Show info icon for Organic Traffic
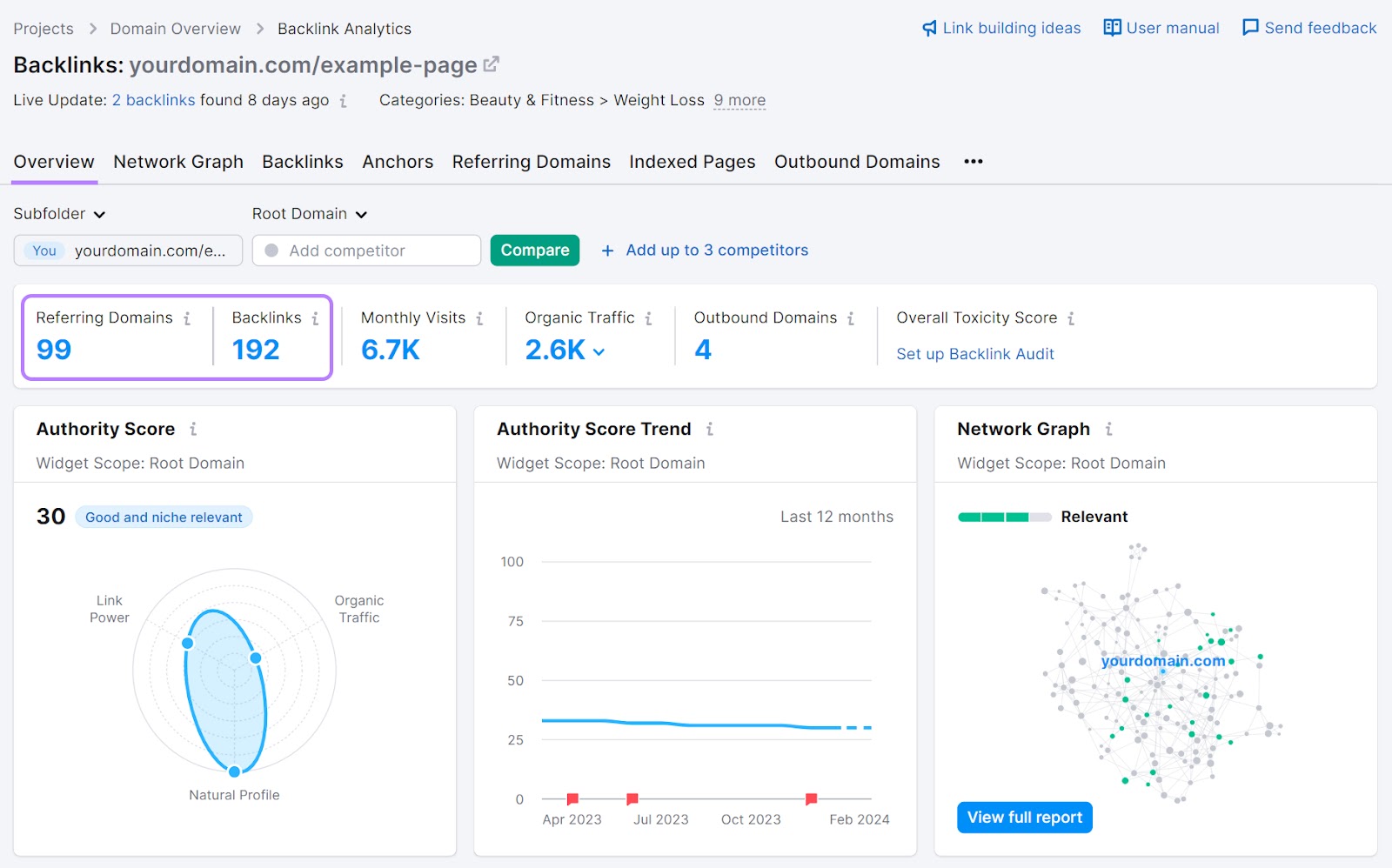Image resolution: width=1392 pixels, height=868 pixels. coord(648,318)
